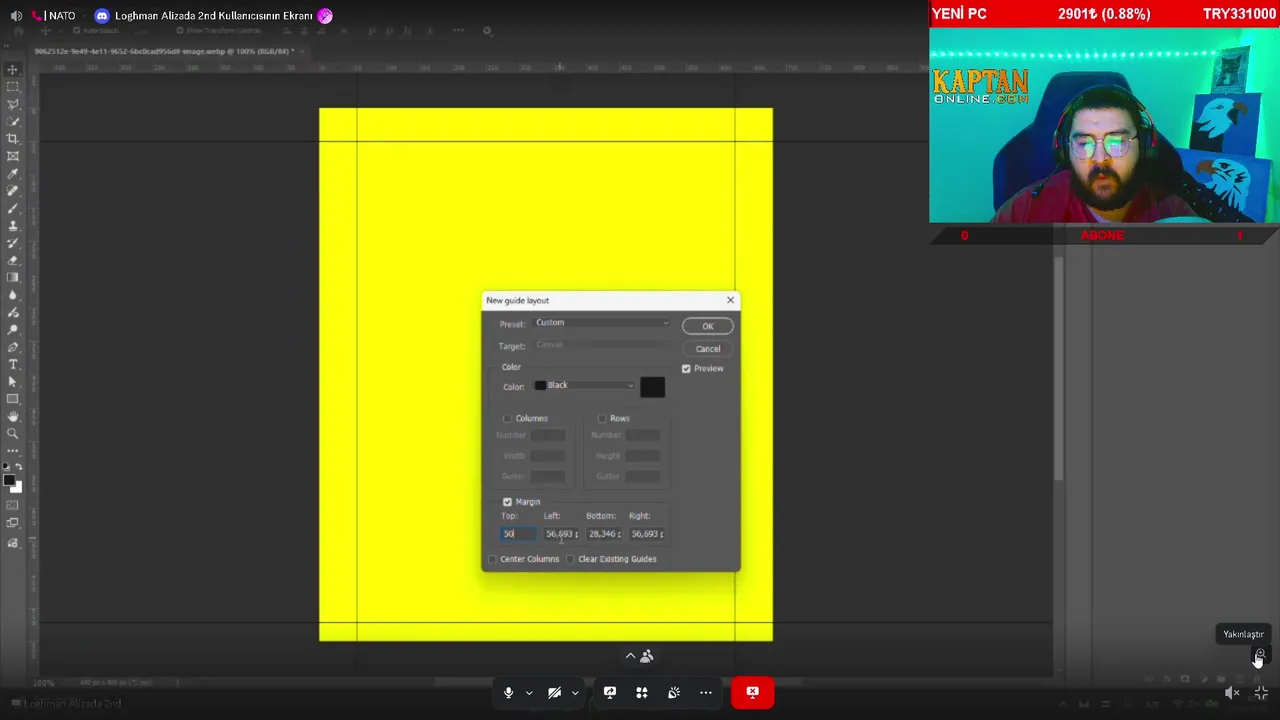Toggle the camera in call controls

tap(554, 692)
